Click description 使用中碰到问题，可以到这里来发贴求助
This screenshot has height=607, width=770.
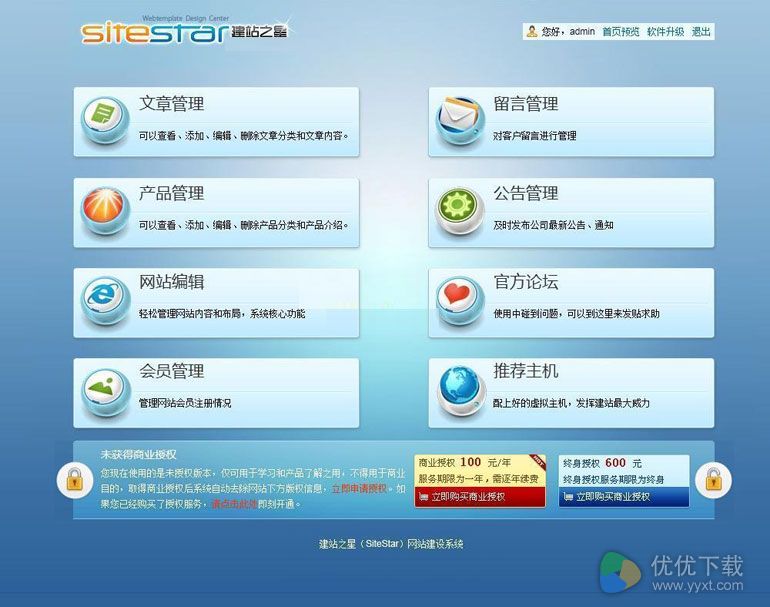click(x=577, y=314)
